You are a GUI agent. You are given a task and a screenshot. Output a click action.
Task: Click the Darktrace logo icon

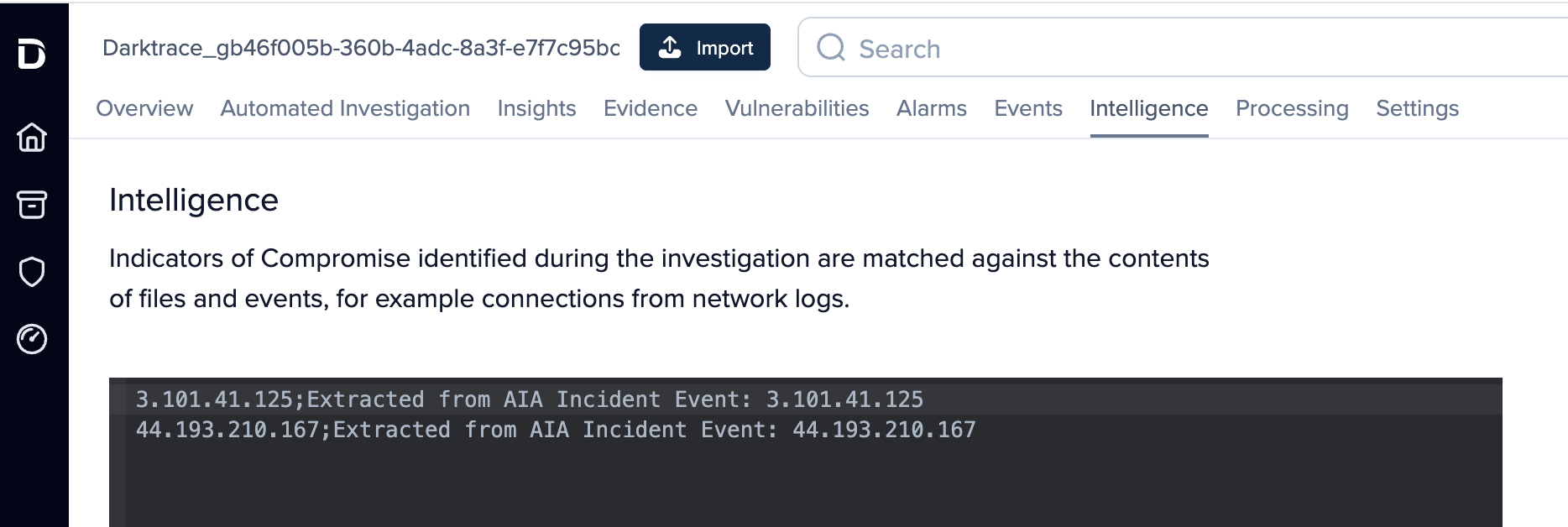(x=32, y=55)
